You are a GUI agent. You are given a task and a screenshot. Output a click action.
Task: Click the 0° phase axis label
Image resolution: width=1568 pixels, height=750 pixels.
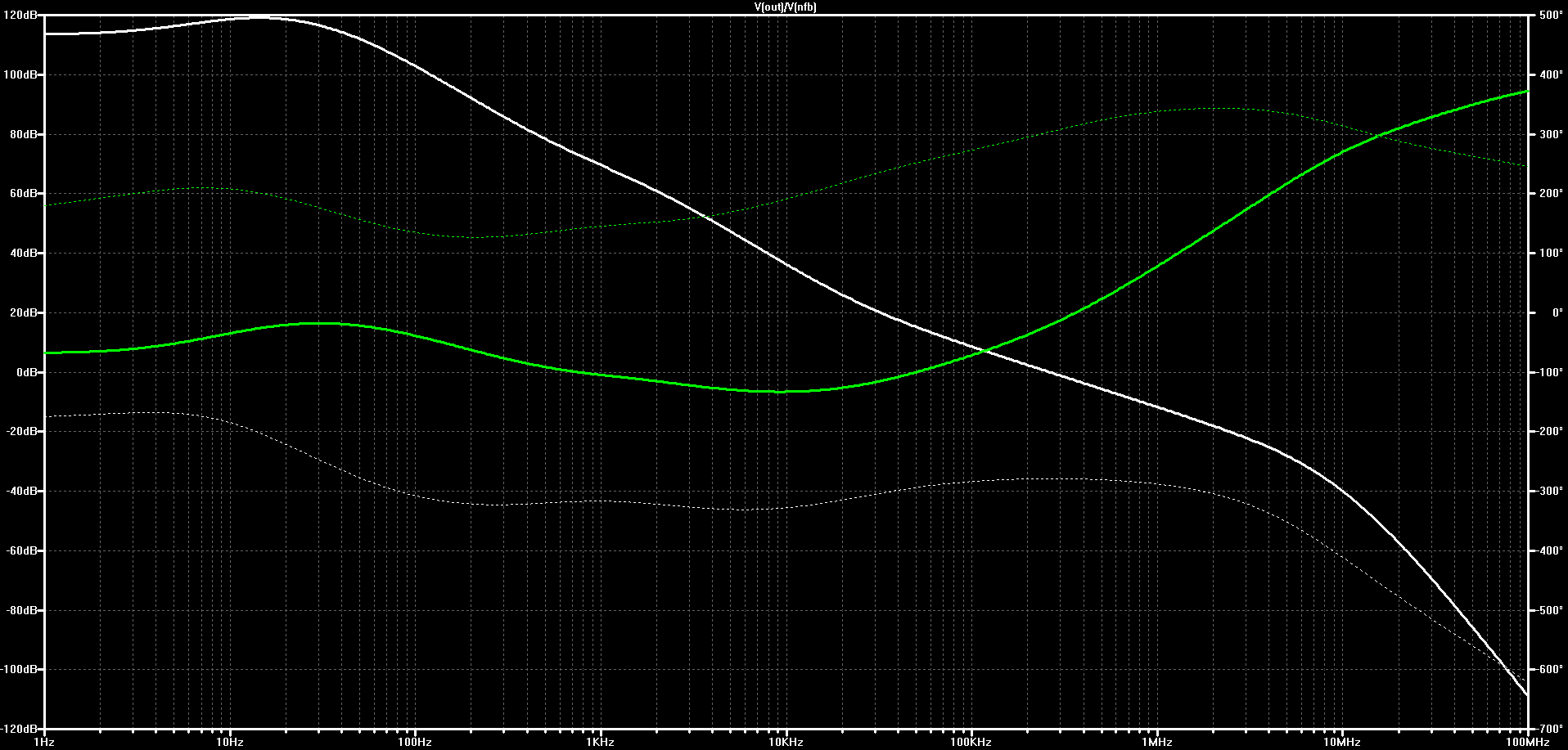1557,312
